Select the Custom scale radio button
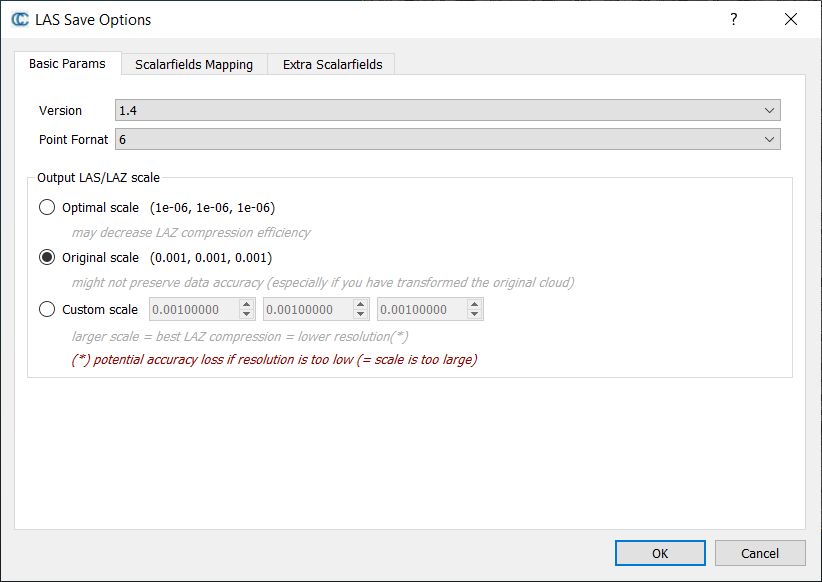 [x=47, y=309]
